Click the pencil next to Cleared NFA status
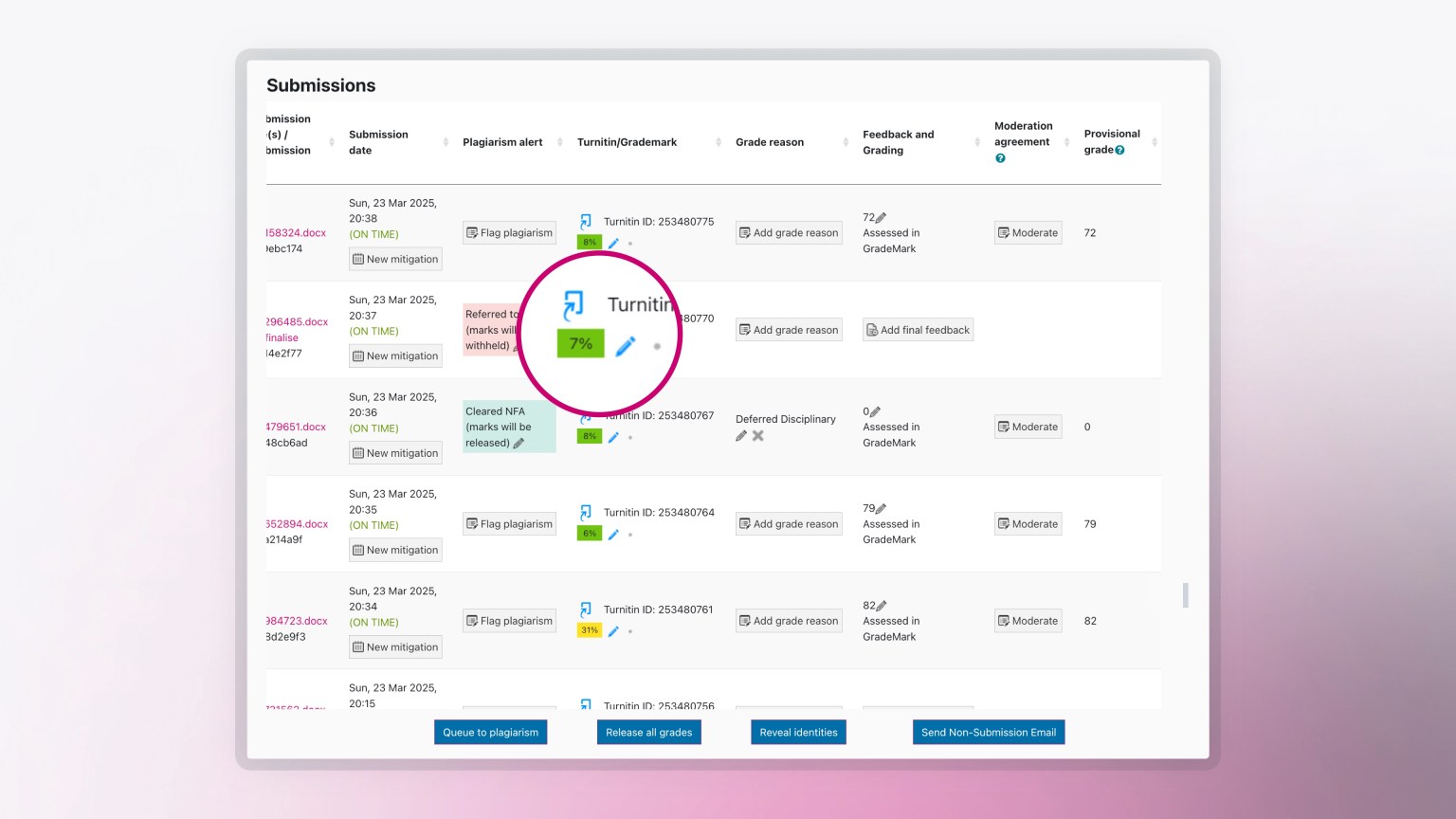The width and height of the screenshot is (1456, 819). (519, 444)
